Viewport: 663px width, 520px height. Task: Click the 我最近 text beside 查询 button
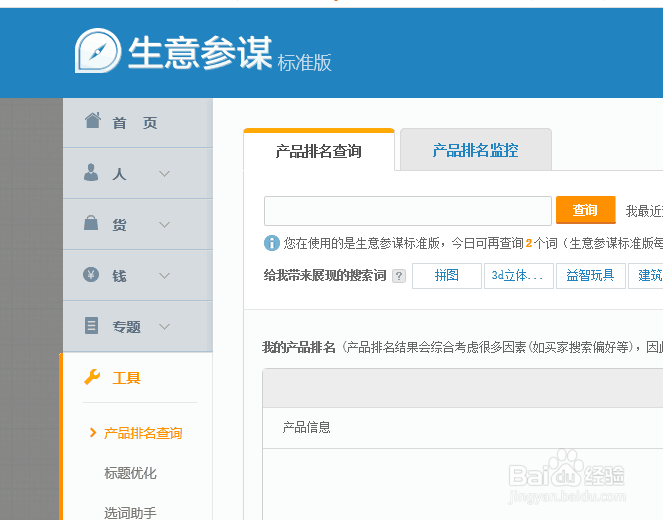[x=644, y=211]
